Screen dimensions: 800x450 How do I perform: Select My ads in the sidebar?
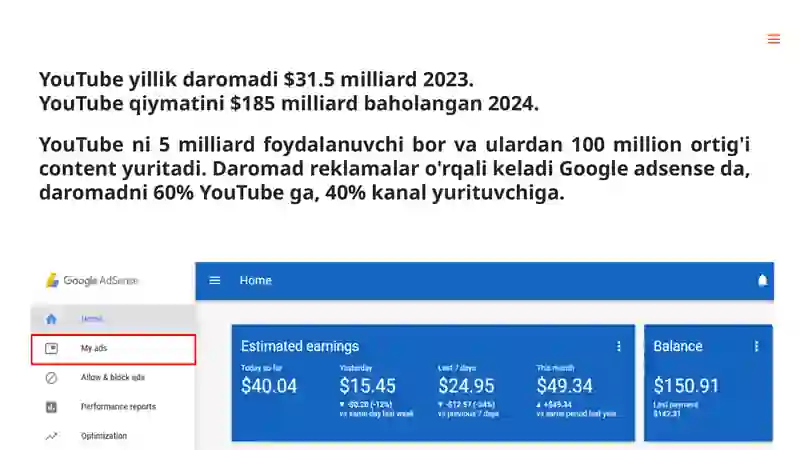coord(113,349)
